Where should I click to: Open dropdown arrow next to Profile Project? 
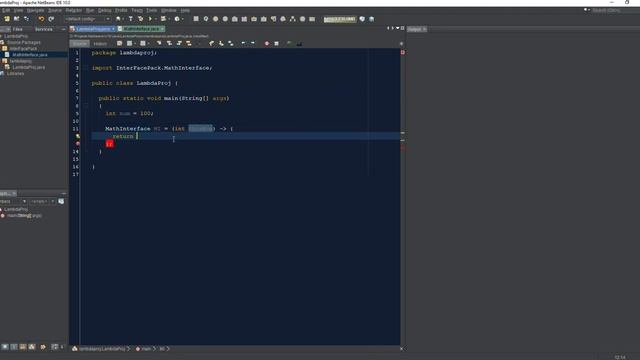[x=182, y=19]
